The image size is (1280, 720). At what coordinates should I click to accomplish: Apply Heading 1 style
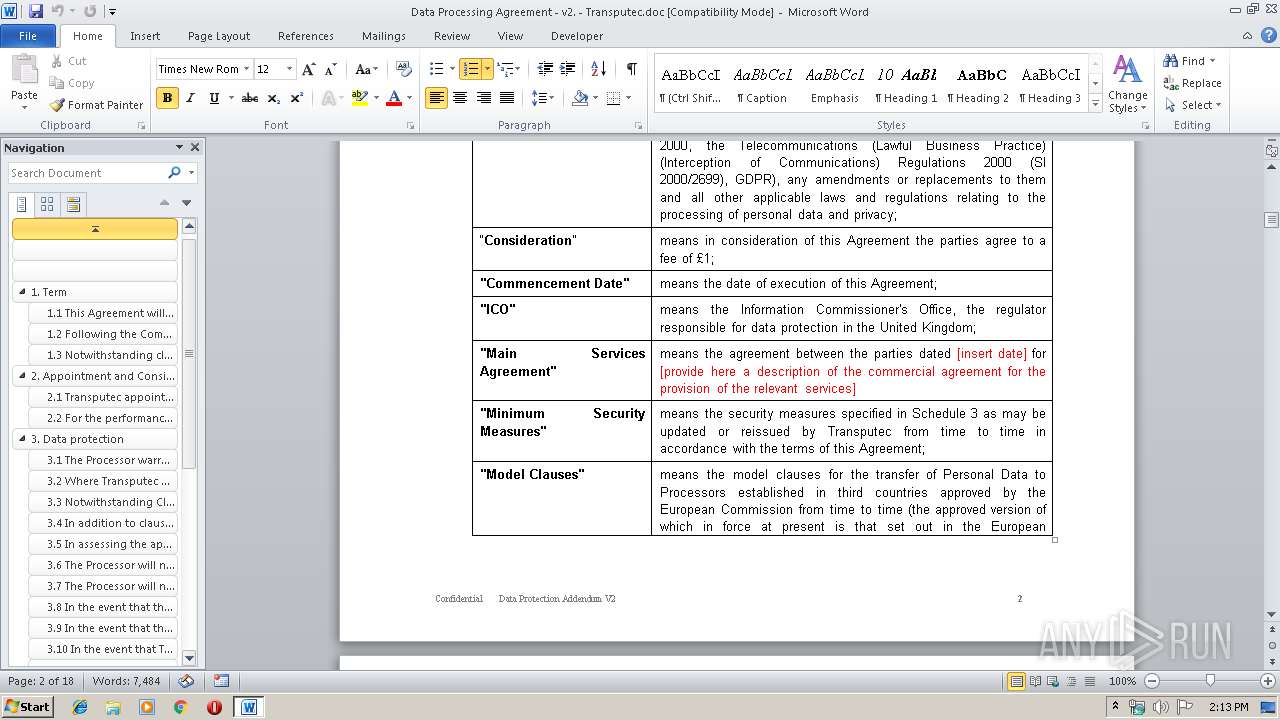(x=906, y=85)
